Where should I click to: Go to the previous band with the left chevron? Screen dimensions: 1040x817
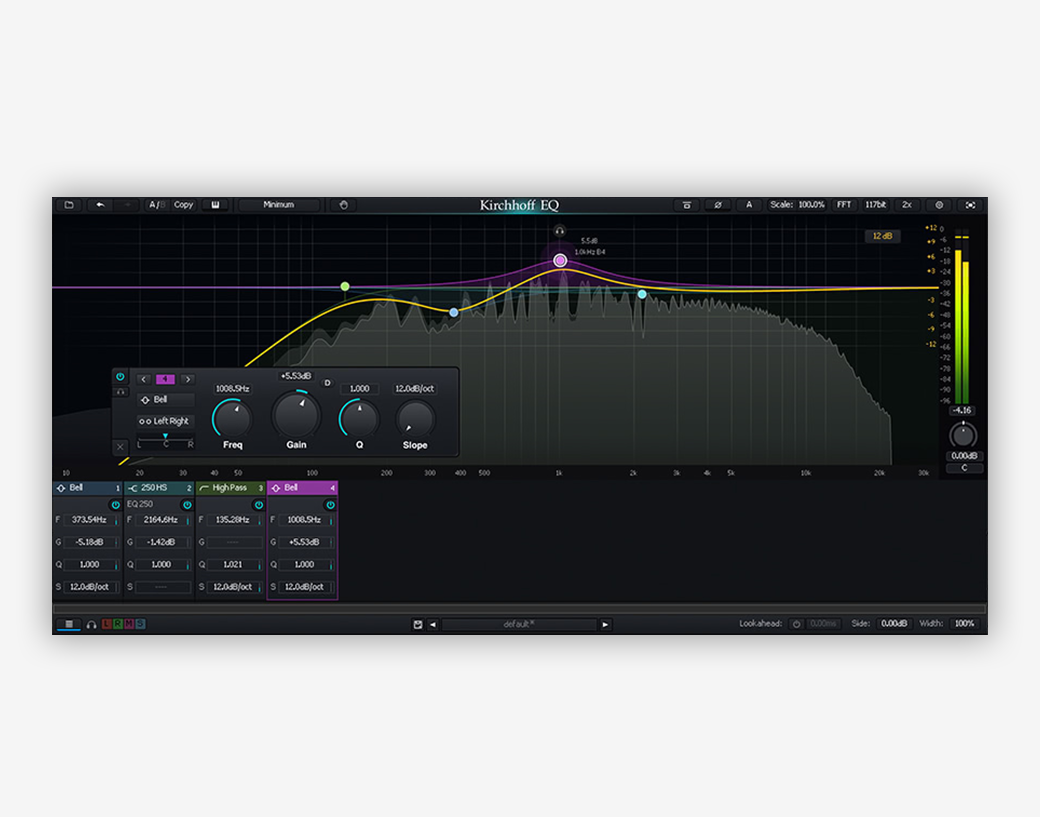click(x=143, y=379)
